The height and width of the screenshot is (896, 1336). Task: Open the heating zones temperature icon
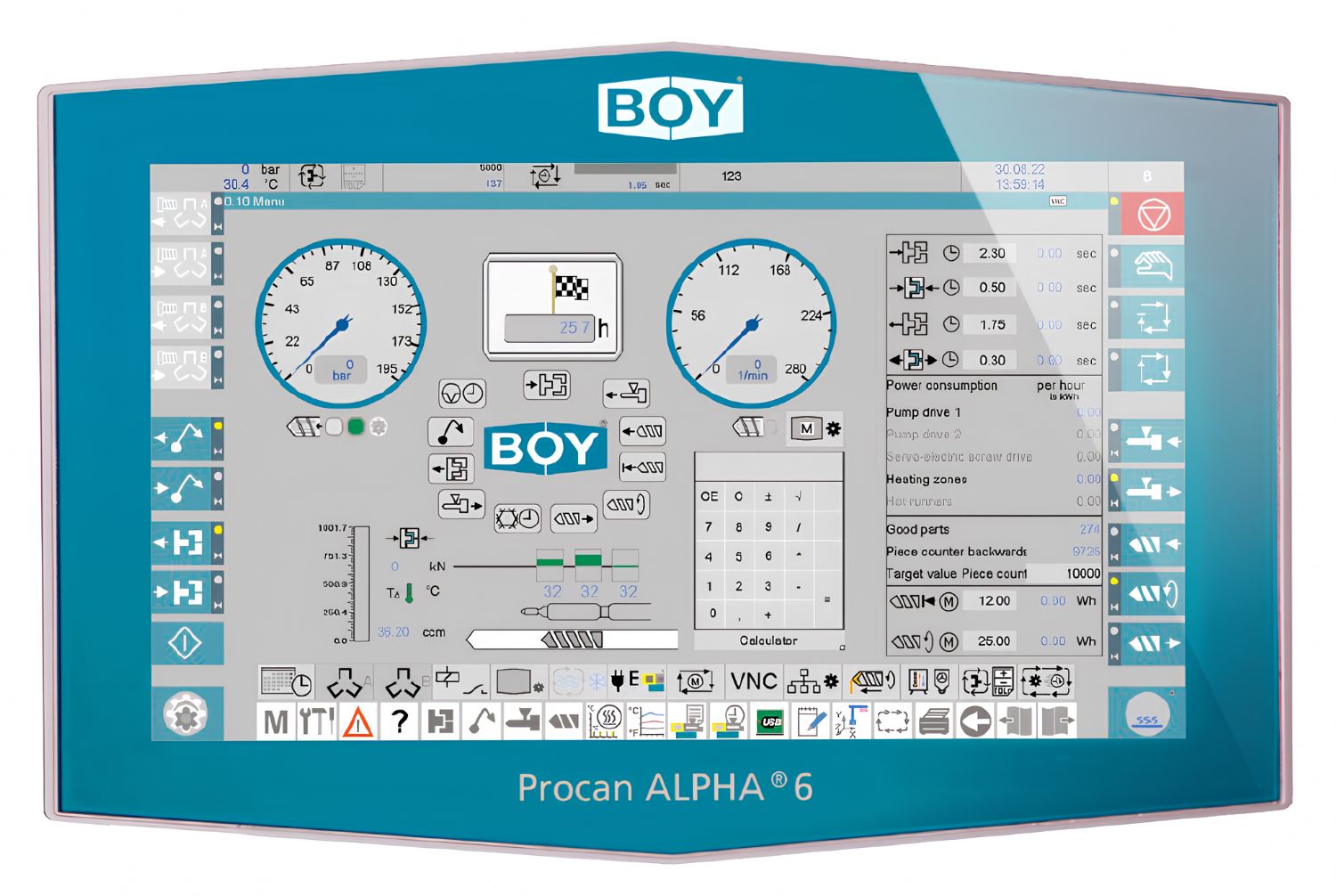click(x=606, y=721)
